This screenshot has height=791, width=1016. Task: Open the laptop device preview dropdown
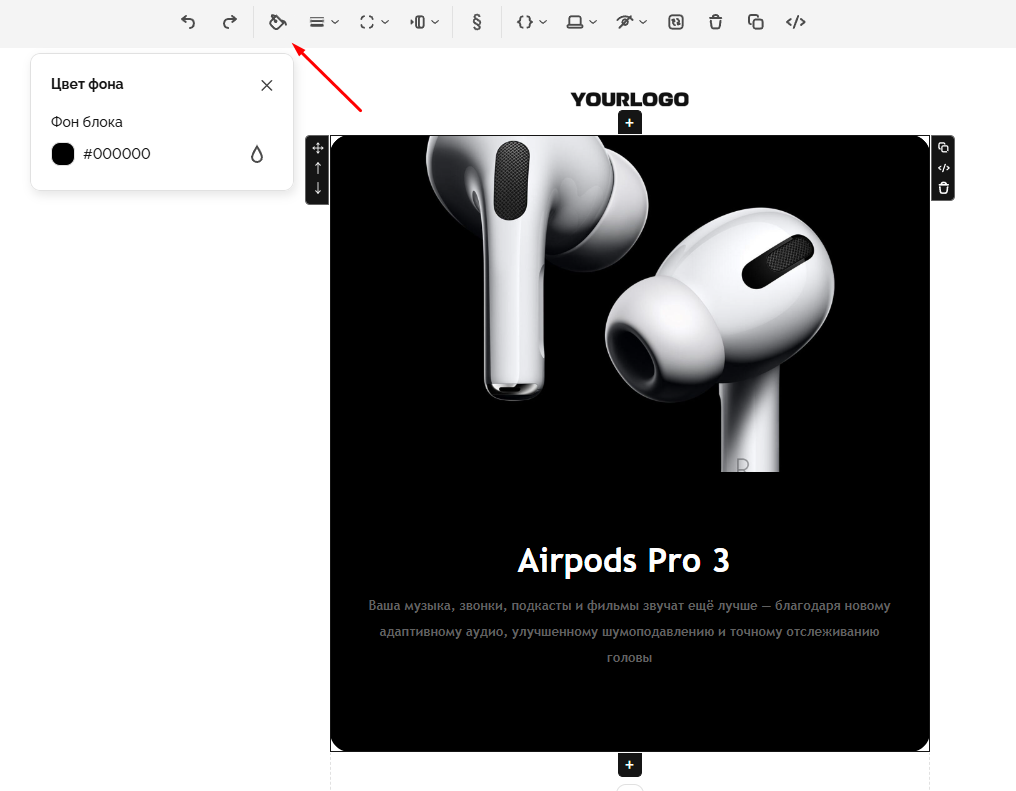(581, 22)
